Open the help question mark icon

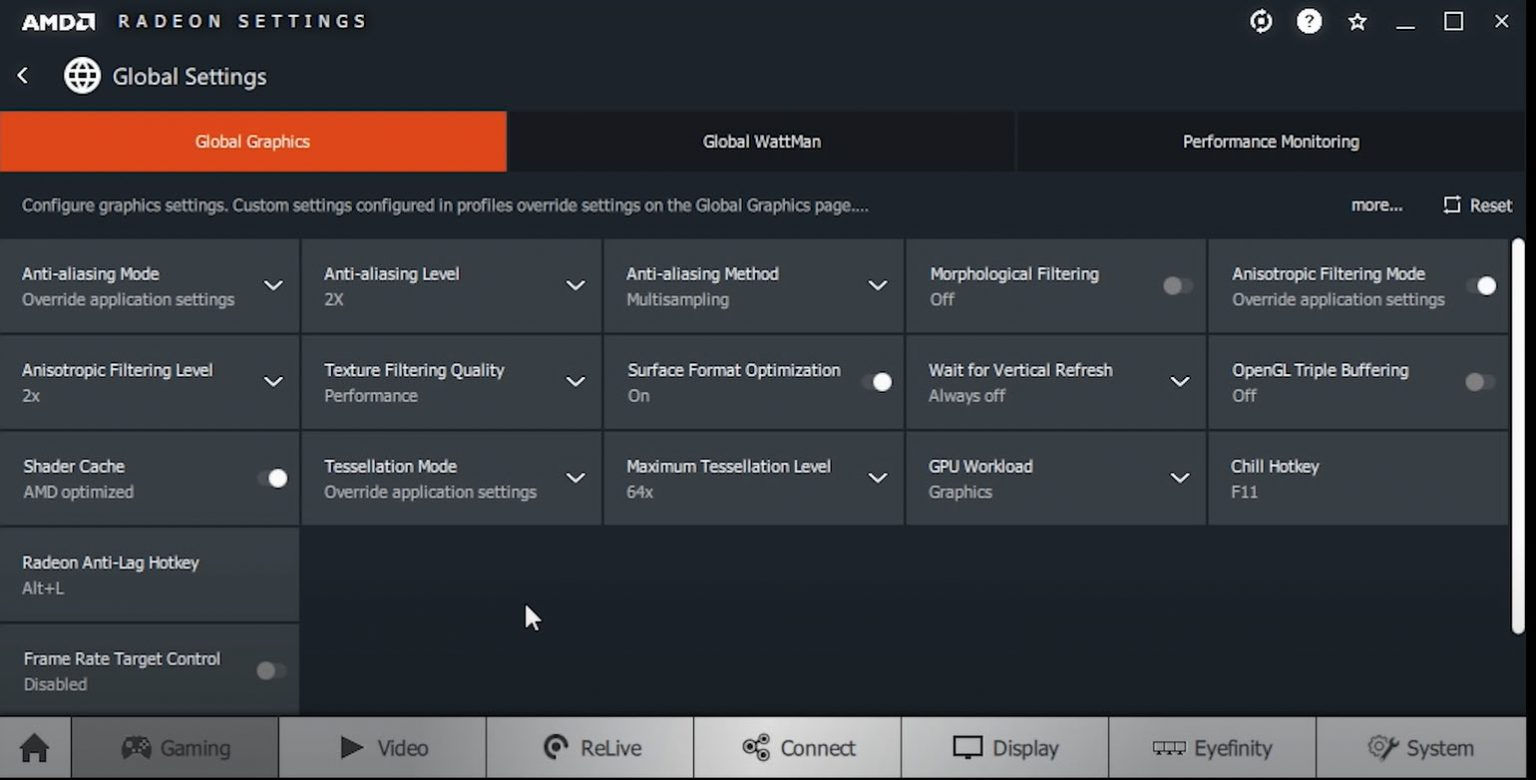pos(1309,21)
